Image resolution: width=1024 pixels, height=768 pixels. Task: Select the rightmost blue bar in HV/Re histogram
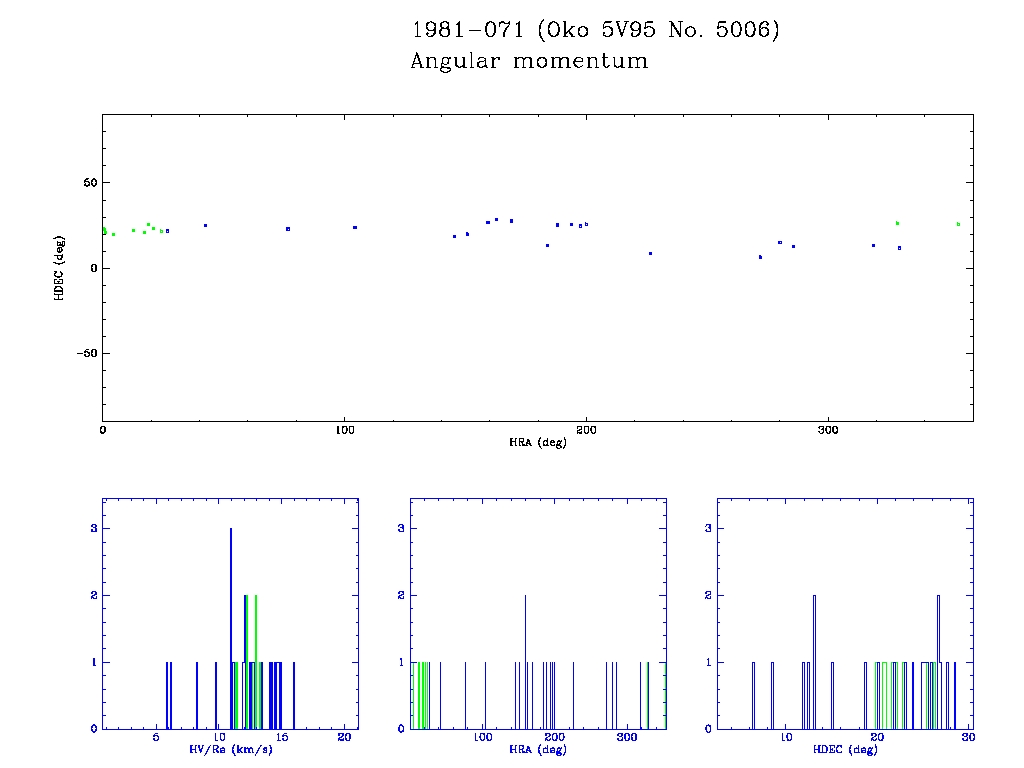click(x=293, y=695)
